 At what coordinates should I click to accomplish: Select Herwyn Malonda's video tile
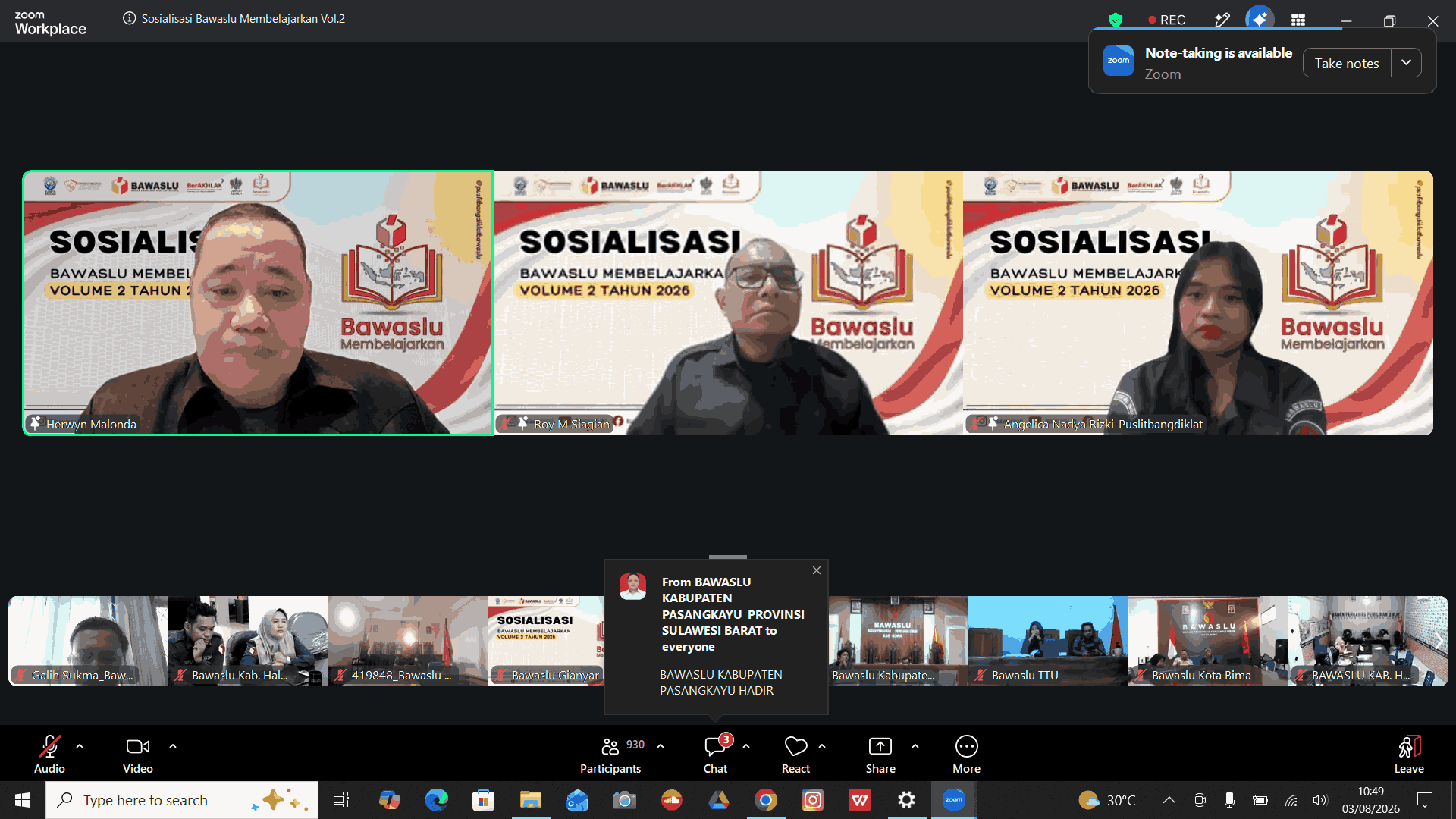(258, 303)
